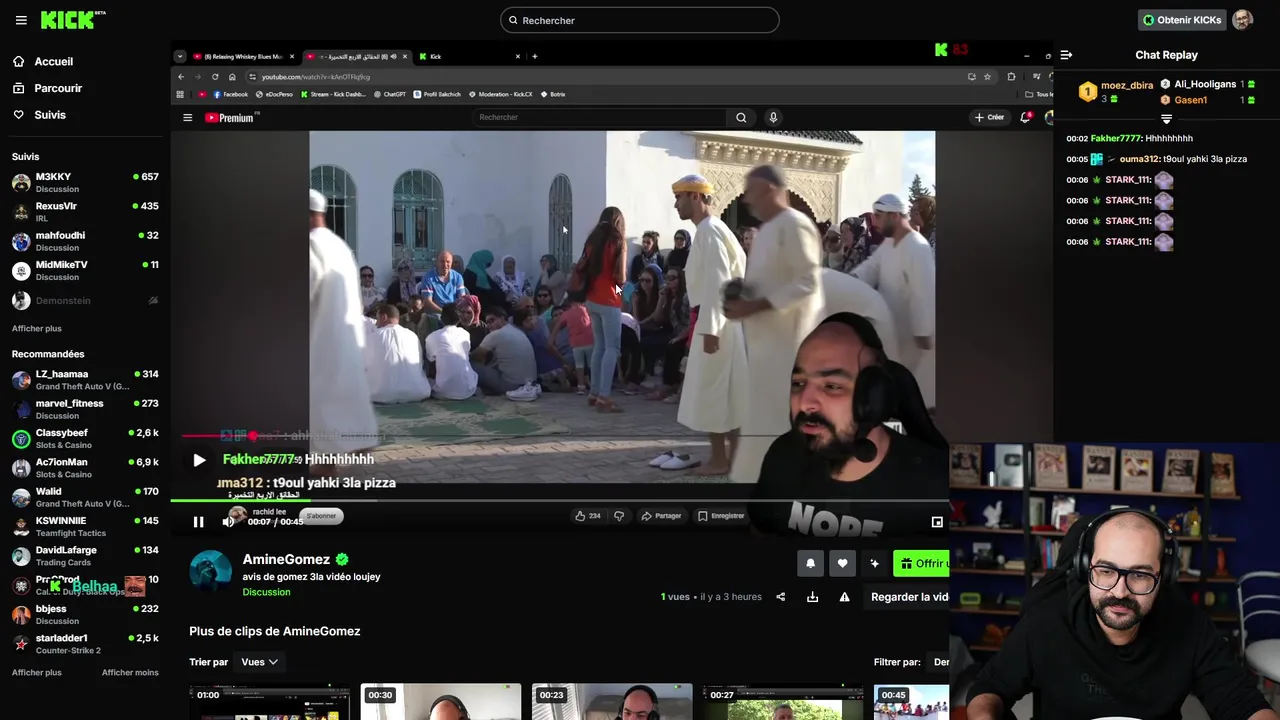
Task: Switch to the Kick browser tab in video
Action: point(469,57)
